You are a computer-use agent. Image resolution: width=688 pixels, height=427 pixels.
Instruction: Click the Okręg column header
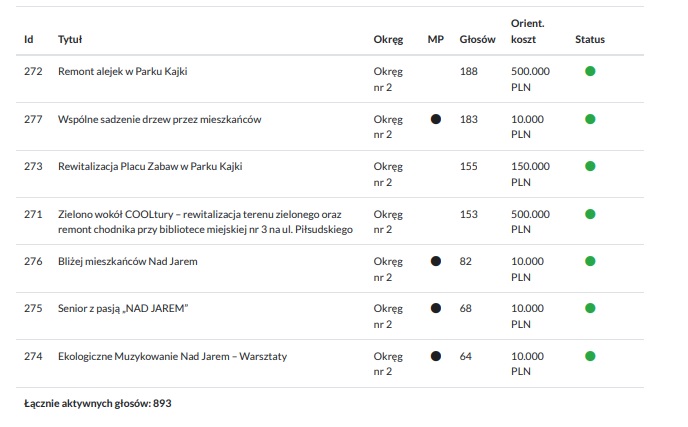[x=388, y=40]
